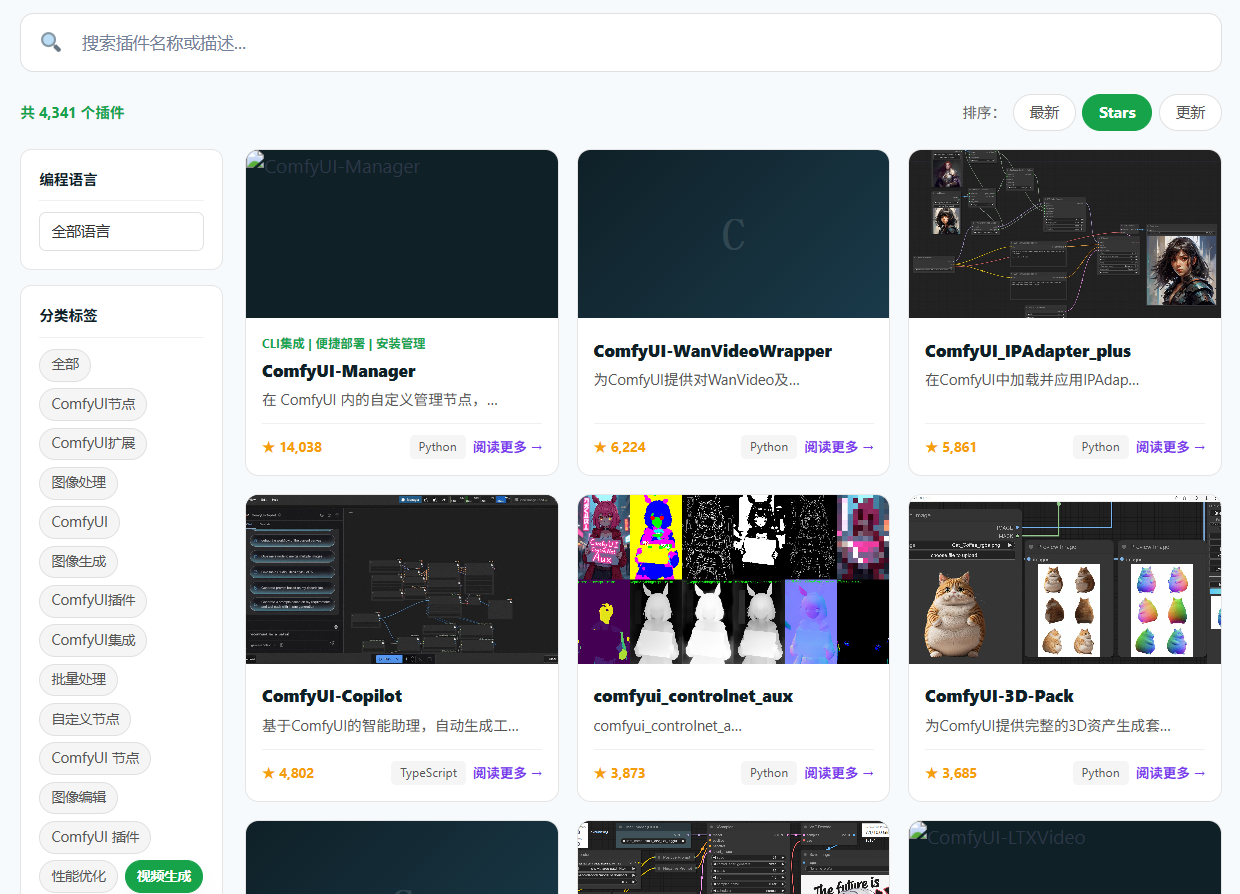Click the search magnifier icon
Viewport: 1240px width, 894px height.
[50, 42]
